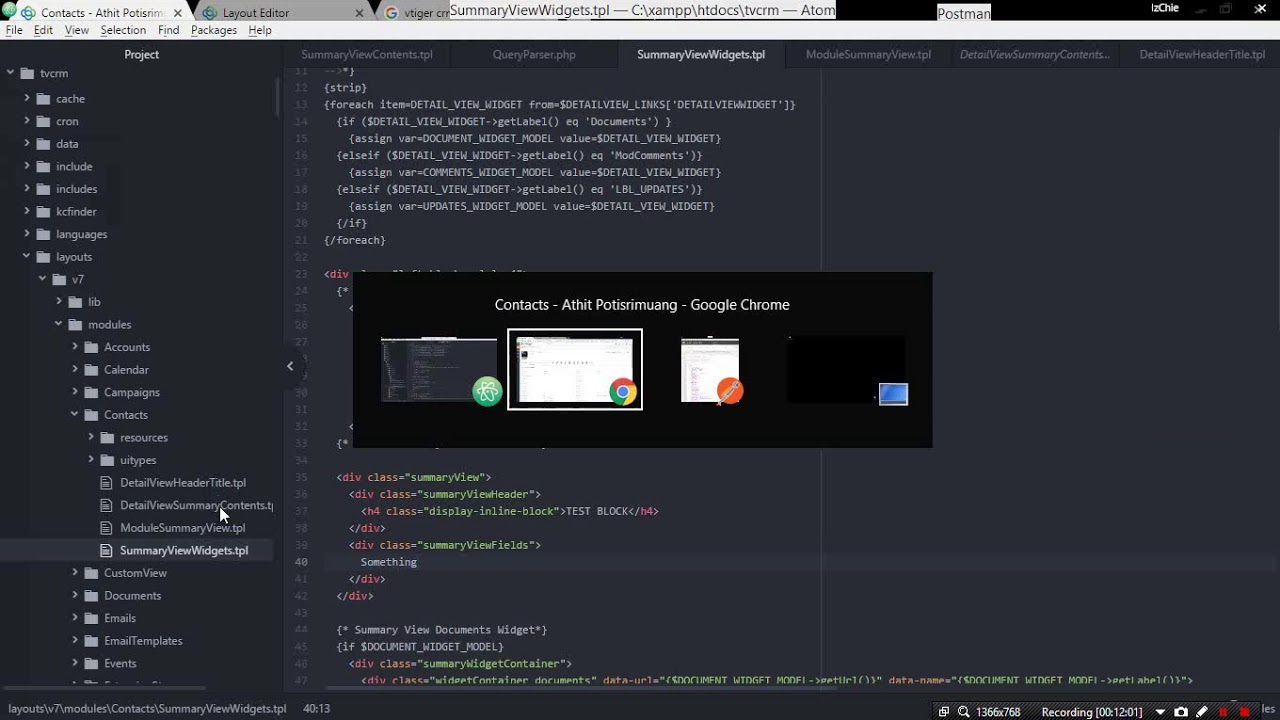Click the recorder window-select icon
Screen dimensions: 1280x720
943,712
